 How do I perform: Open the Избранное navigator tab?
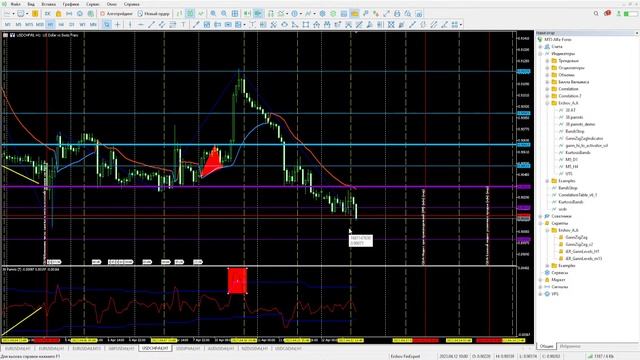point(570,346)
